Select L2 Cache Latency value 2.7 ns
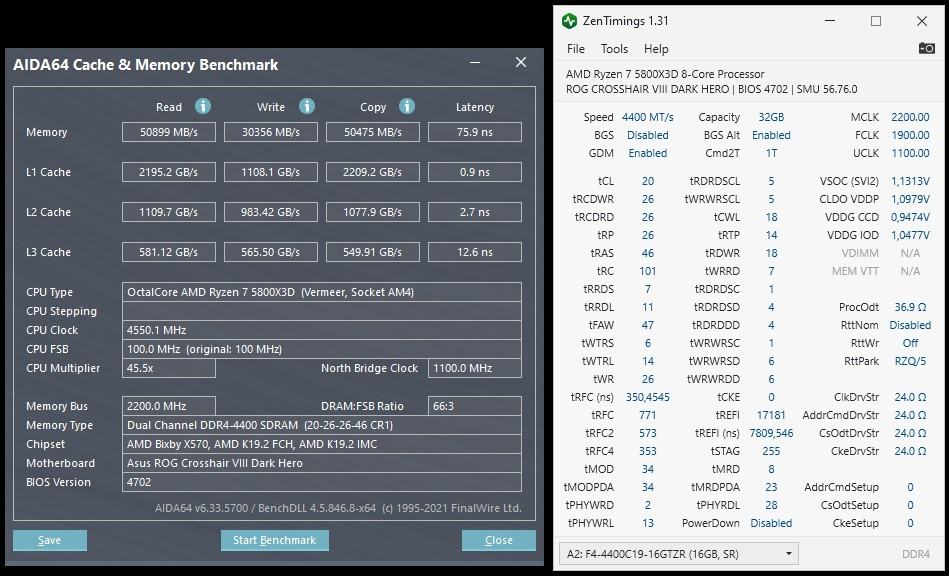 click(x=474, y=212)
